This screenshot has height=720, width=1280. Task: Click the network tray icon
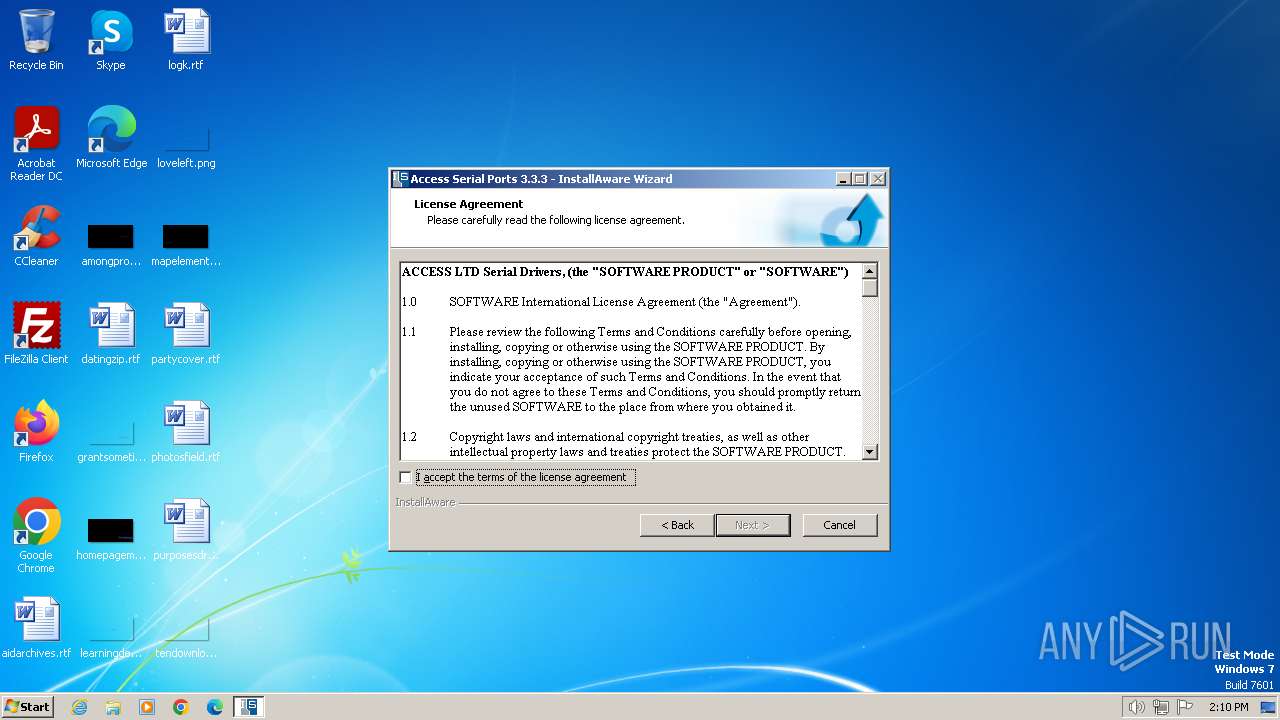1161,707
